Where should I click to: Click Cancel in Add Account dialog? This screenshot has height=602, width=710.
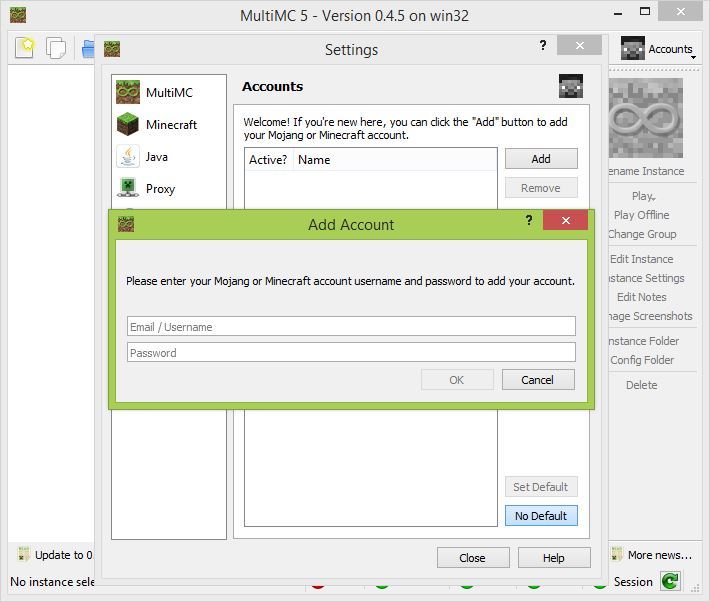(x=538, y=380)
